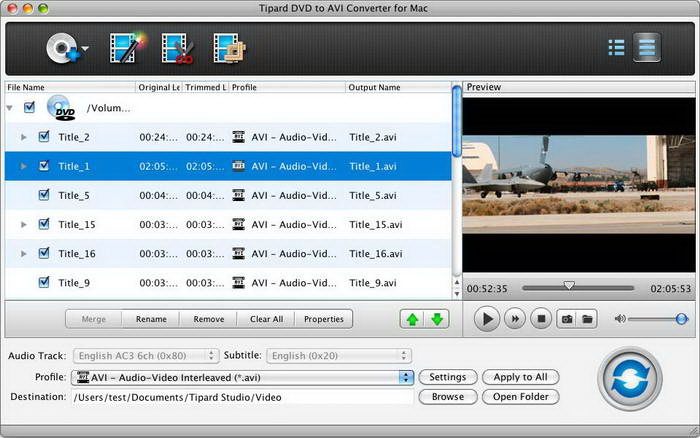Click the Profile column header
This screenshot has width=700, height=438.
(x=287, y=87)
